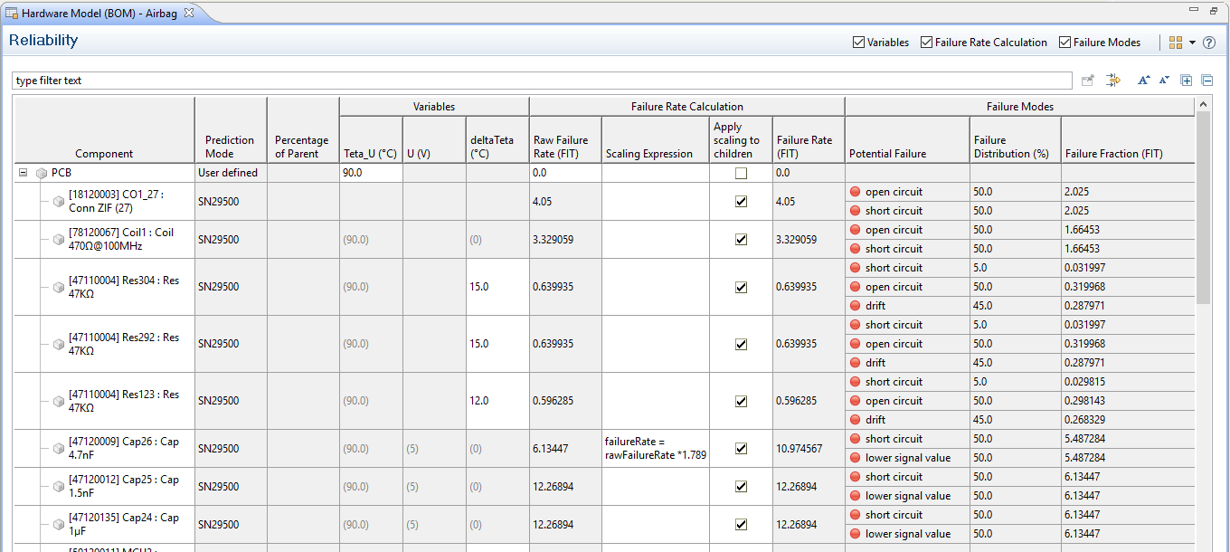Uncheck the Variables checkbox
The height and width of the screenshot is (552, 1230).
coord(858,43)
